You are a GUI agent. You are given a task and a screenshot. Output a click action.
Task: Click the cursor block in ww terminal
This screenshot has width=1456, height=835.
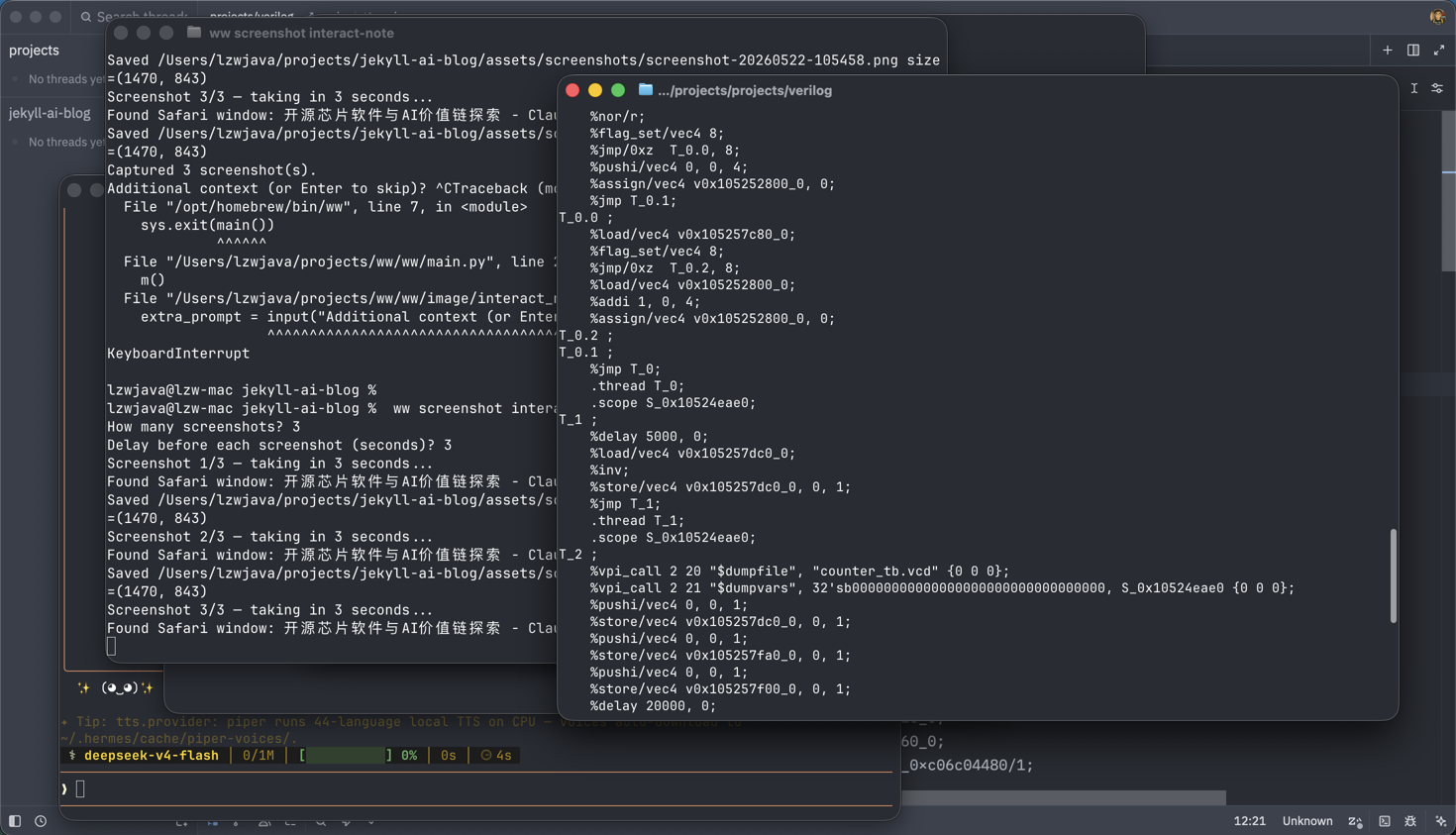pyautogui.click(x=111, y=647)
